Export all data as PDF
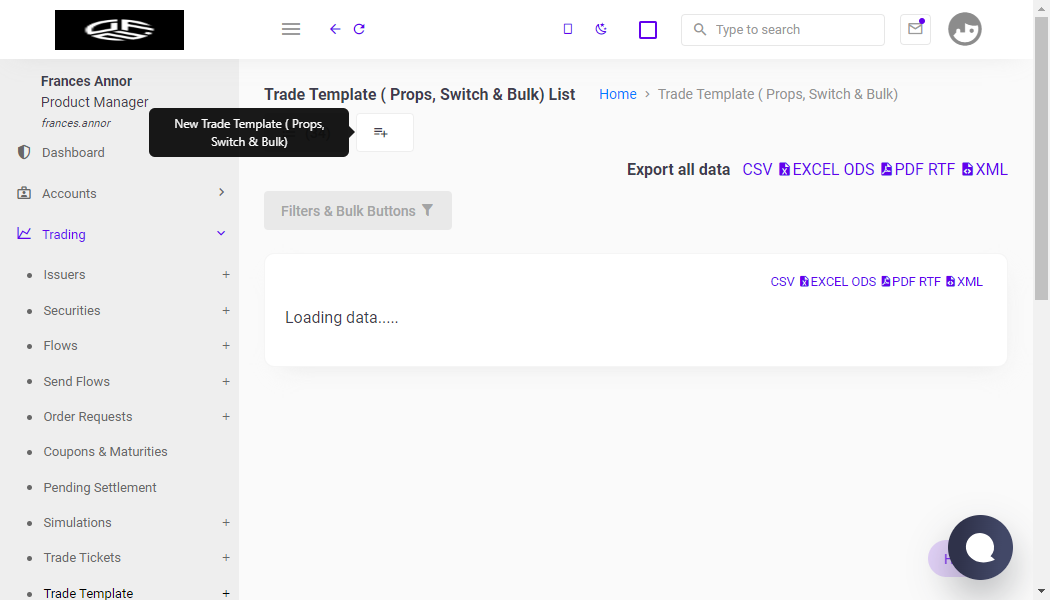The width and height of the screenshot is (1050, 600). click(902, 169)
